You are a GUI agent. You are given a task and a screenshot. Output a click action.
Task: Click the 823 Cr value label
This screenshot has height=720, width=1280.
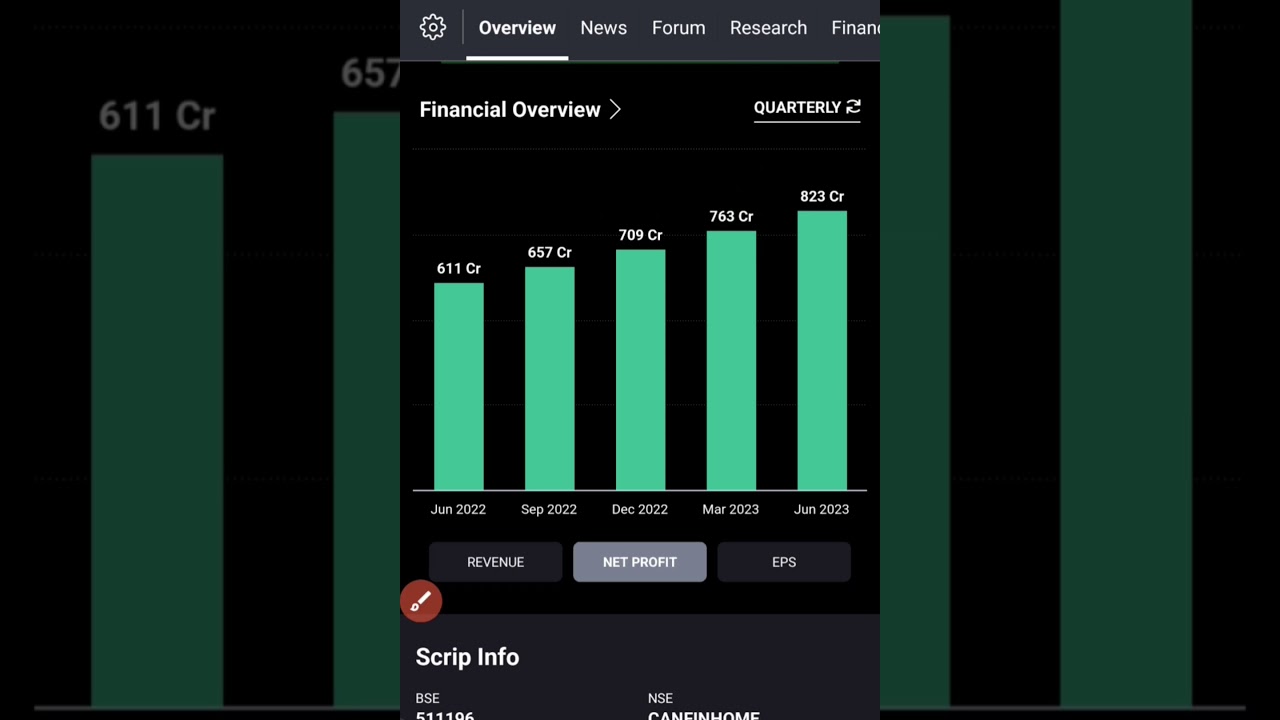click(x=822, y=196)
